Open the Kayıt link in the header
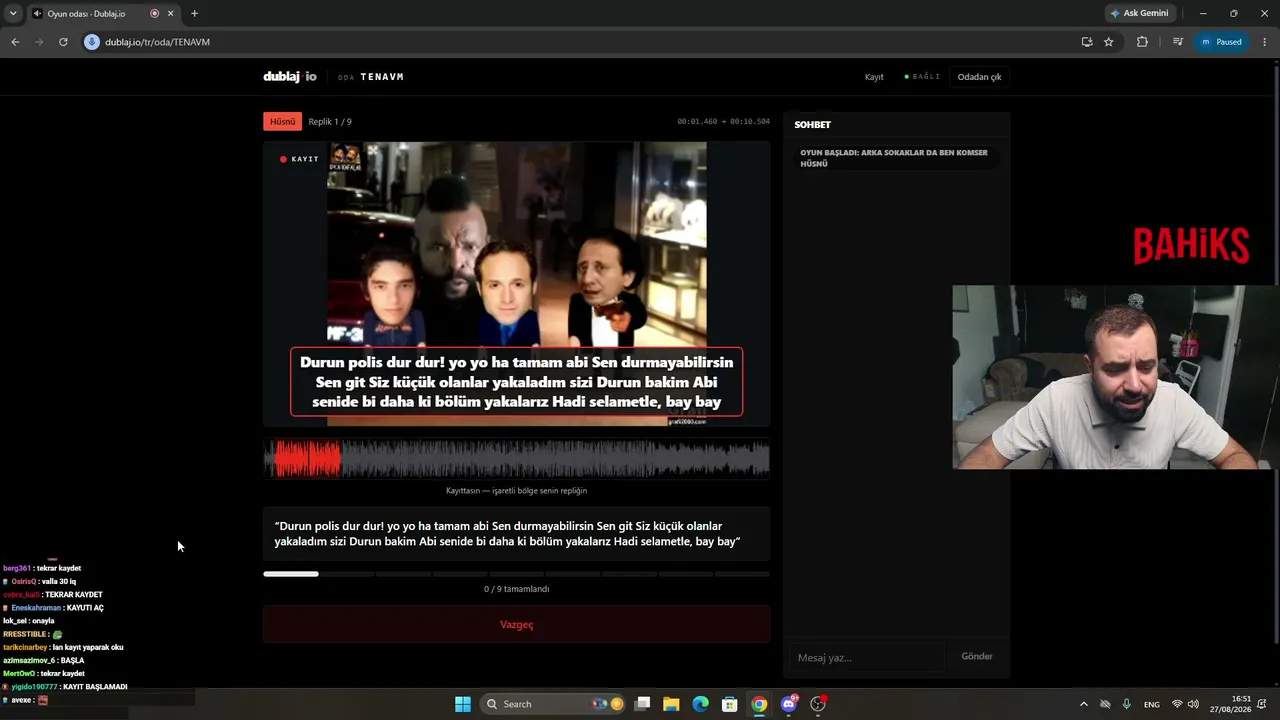 (874, 77)
